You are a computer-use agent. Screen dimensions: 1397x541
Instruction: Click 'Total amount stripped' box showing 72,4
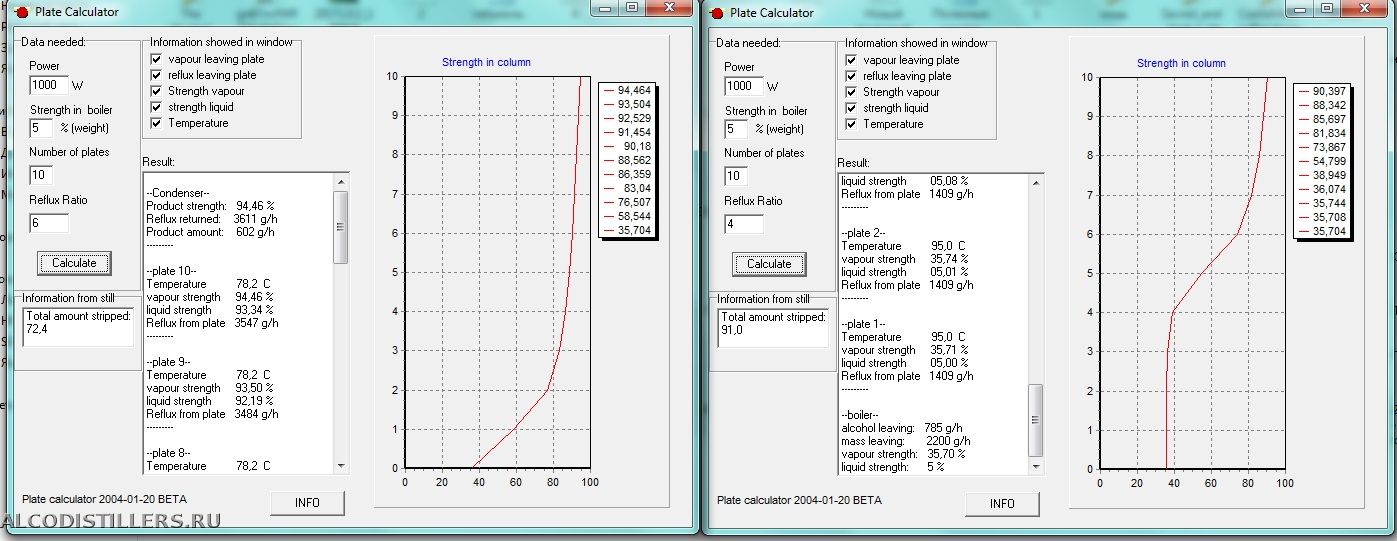78,327
